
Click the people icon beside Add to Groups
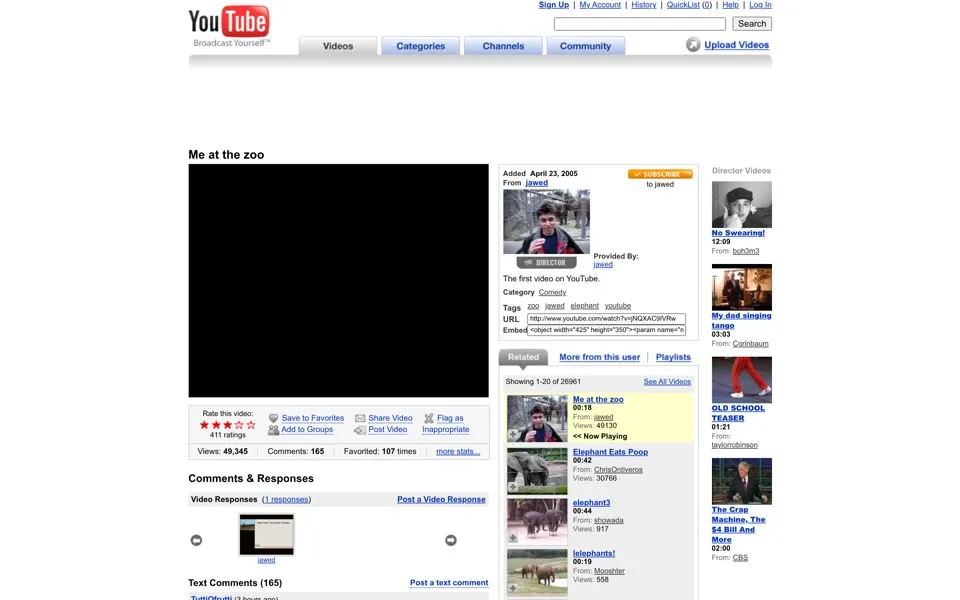pos(274,430)
